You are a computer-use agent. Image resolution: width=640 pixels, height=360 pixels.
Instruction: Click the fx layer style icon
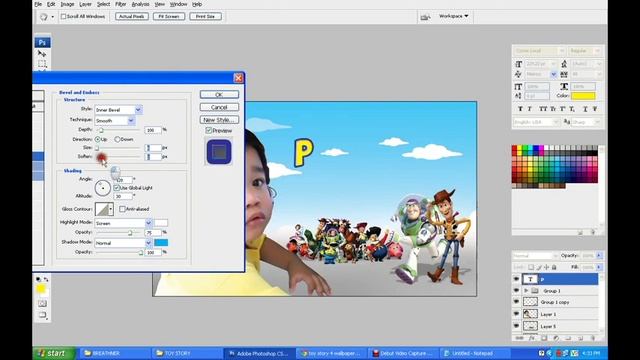click(x=531, y=338)
